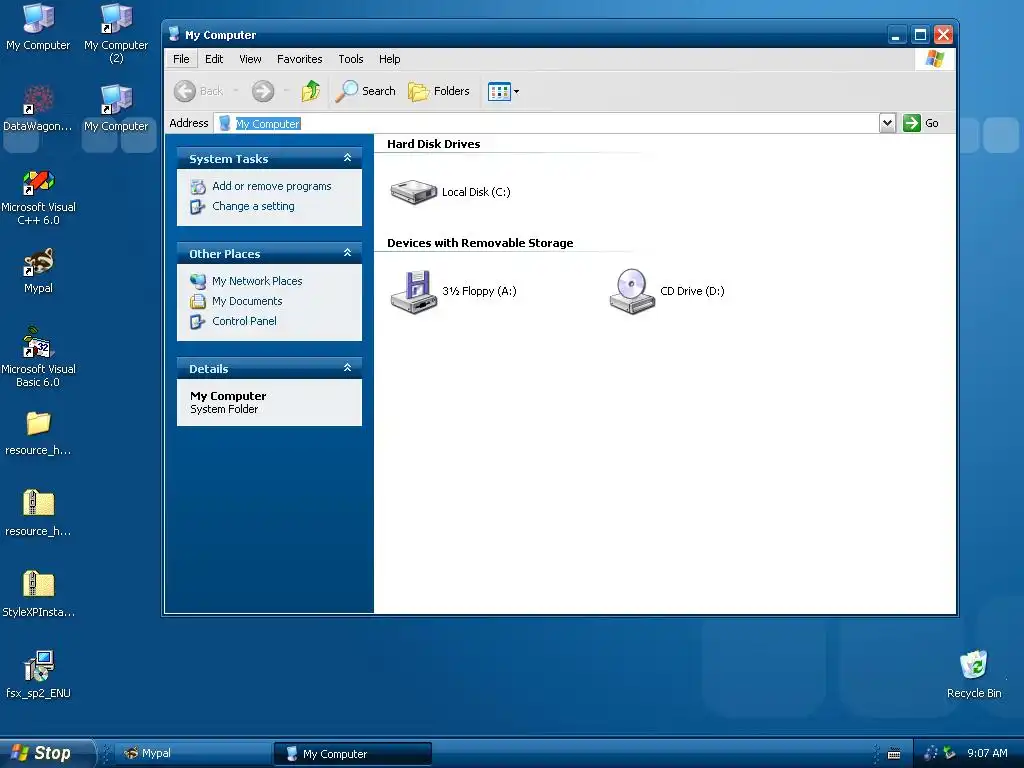Click the Back arrow toolbar button
The width and height of the screenshot is (1024, 768).
(199, 91)
